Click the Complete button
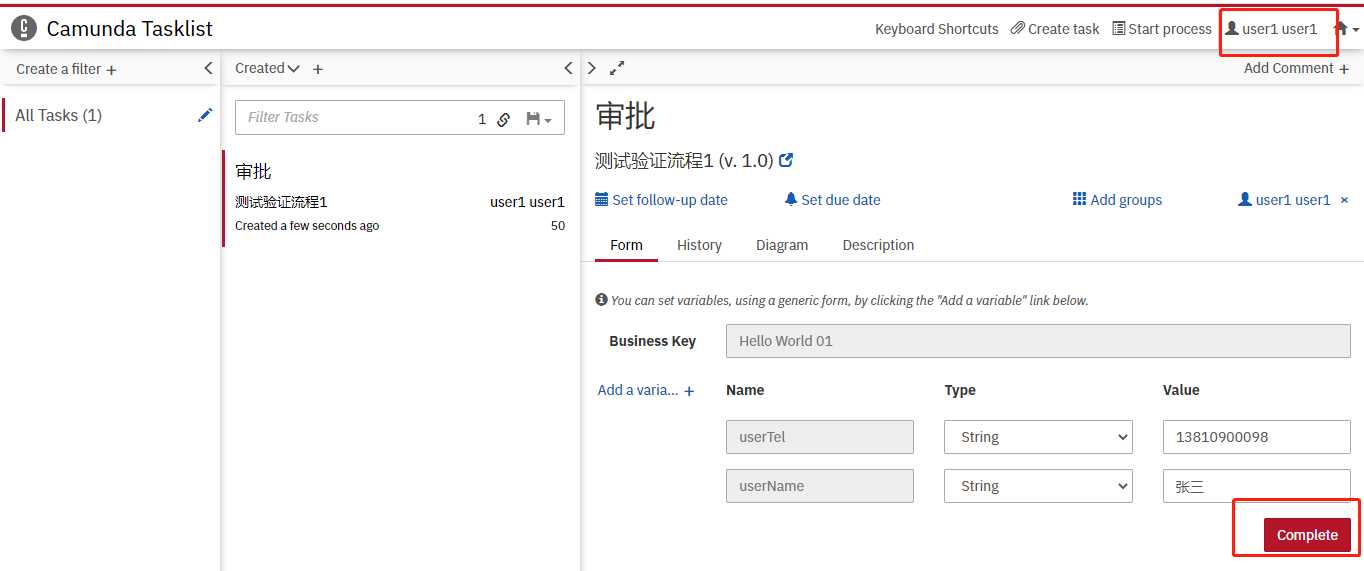Viewport: 1364px width, 571px height. (x=1307, y=535)
